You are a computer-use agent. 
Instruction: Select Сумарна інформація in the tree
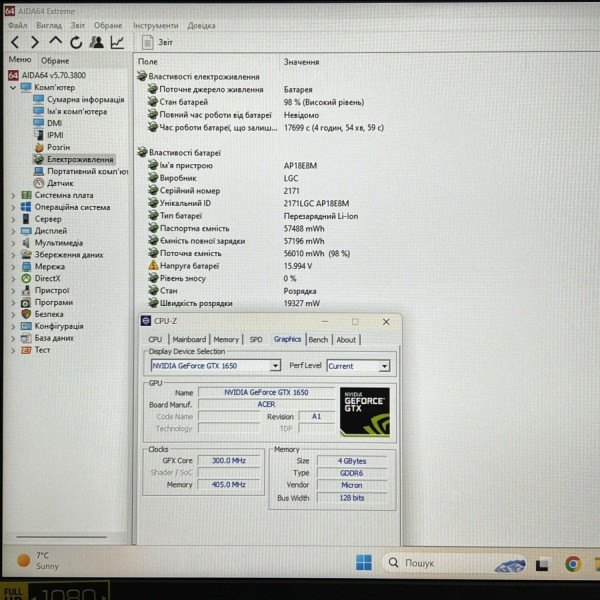coord(79,99)
